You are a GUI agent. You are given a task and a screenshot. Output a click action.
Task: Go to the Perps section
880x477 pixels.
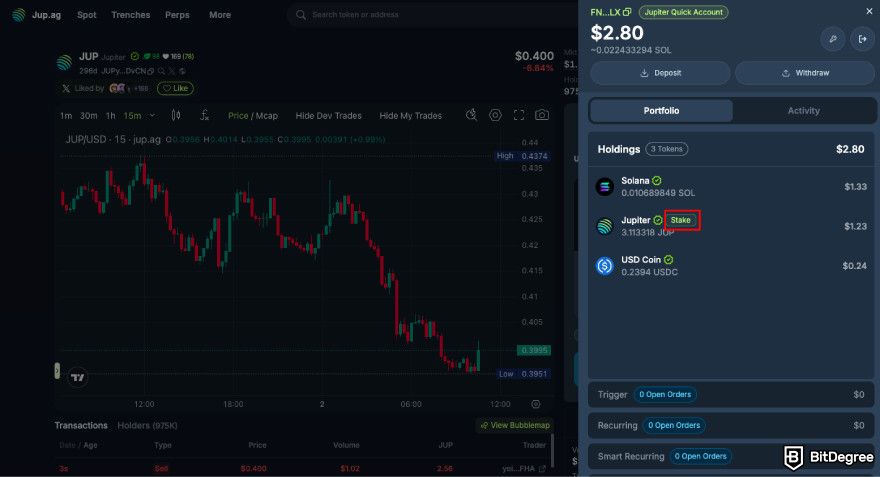coord(177,15)
